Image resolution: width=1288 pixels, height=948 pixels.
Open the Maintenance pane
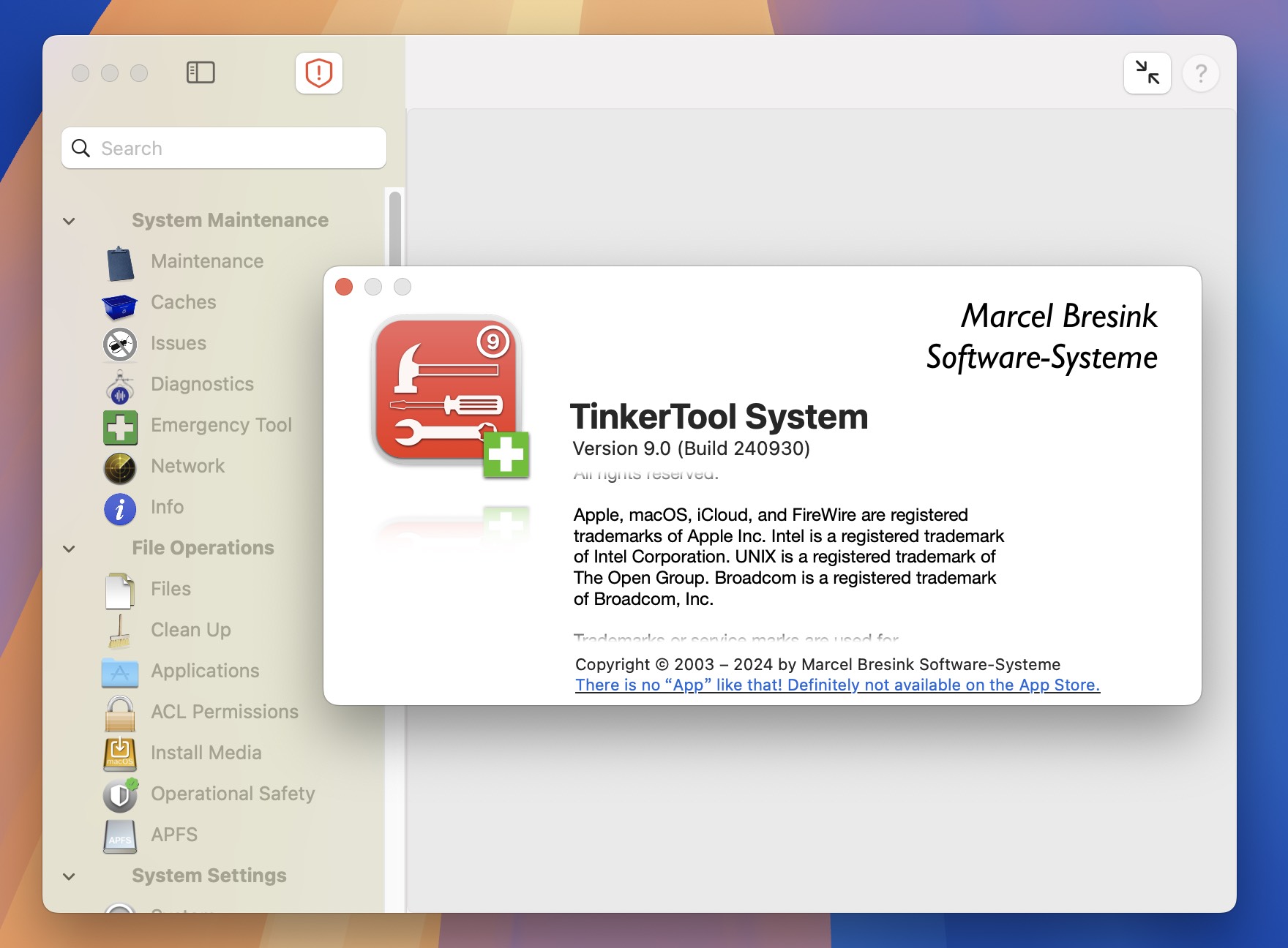click(x=207, y=261)
